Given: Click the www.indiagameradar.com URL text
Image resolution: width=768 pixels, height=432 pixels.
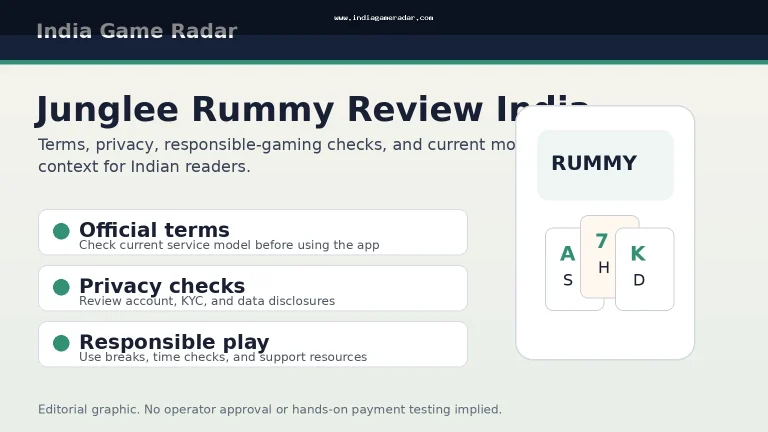Looking at the screenshot, I should coord(384,18).
